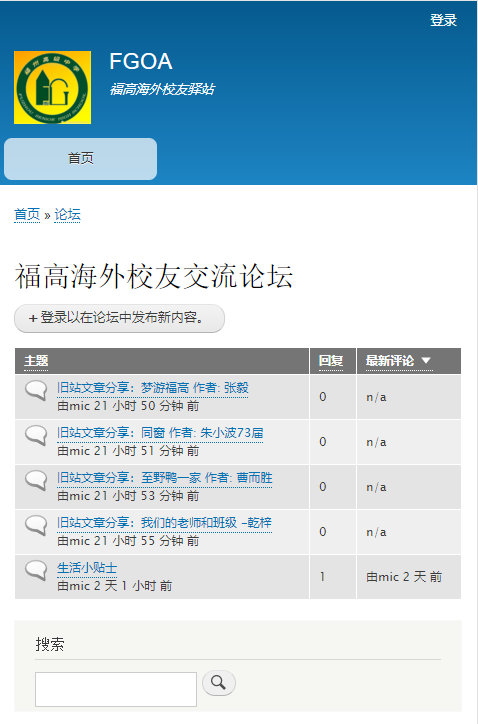Click text 由mic 21 小时 50 分钟 前

point(128,406)
